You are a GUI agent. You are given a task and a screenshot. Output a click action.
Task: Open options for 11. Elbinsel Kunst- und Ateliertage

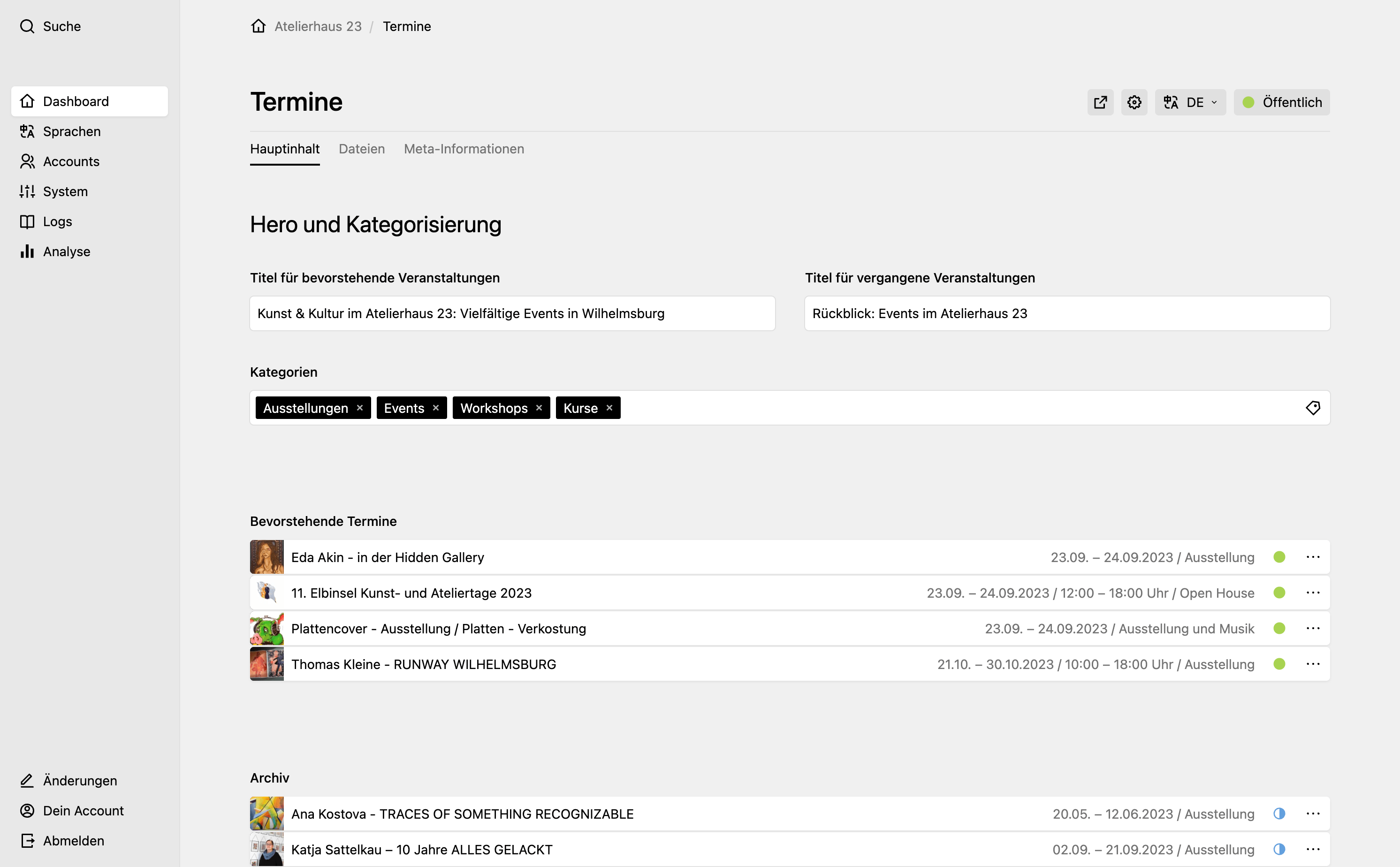pos(1313,593)
